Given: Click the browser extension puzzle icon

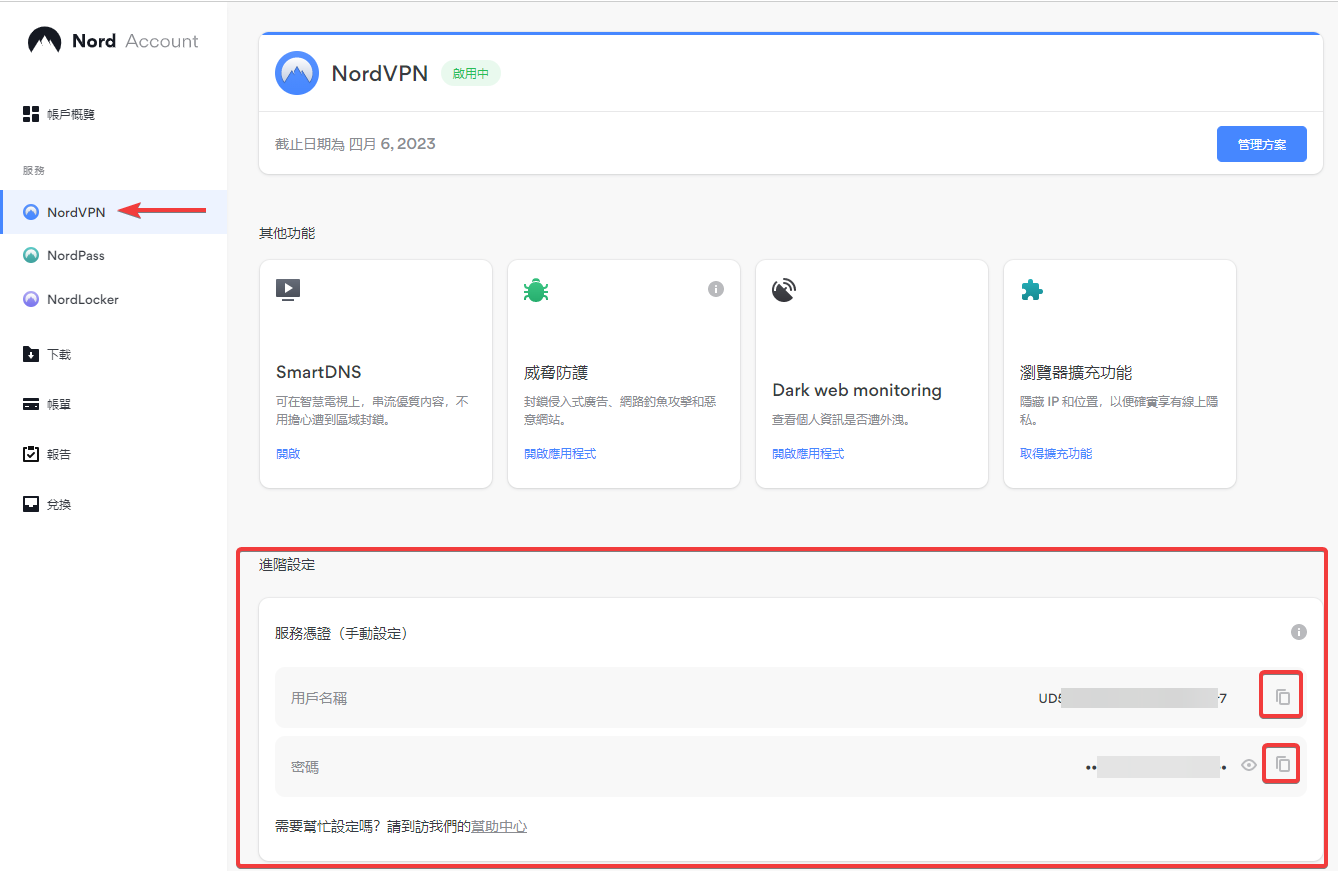Looking at the screenshot, I should click(x=1032, y=290).
